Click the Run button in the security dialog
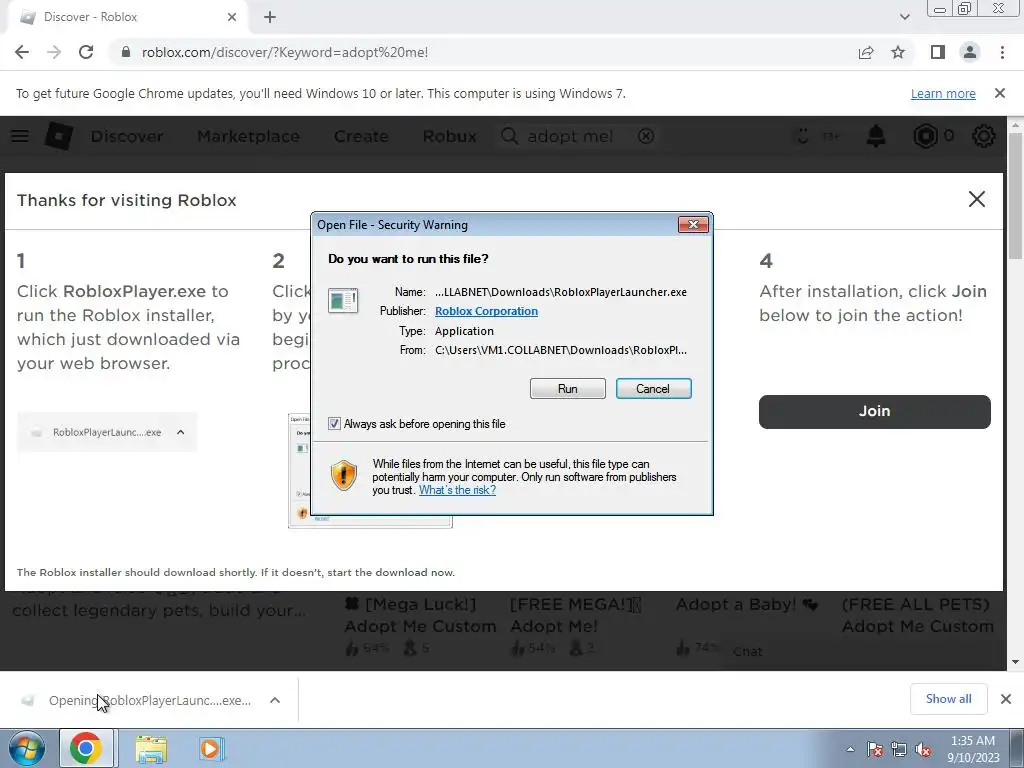The width and height of the screenshot is (1024, 768). [568, 389]
